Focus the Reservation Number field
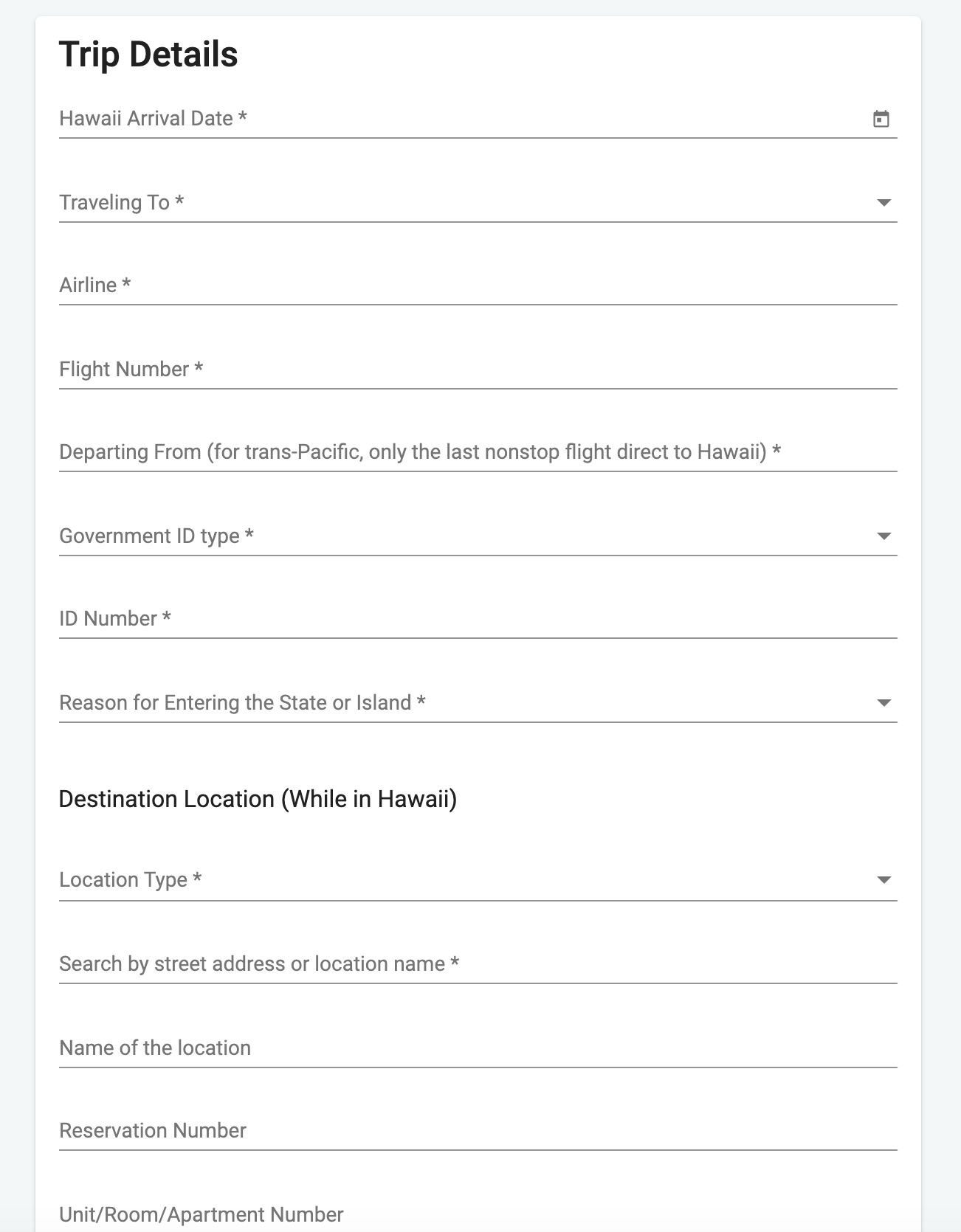Screen dimensions: 961x1232 click(477, 1131)
